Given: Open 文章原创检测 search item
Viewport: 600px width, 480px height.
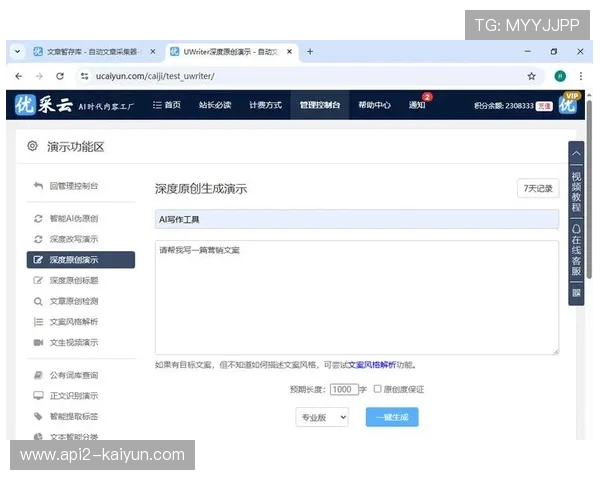Looking at the screenshot, I should point(73,300).
